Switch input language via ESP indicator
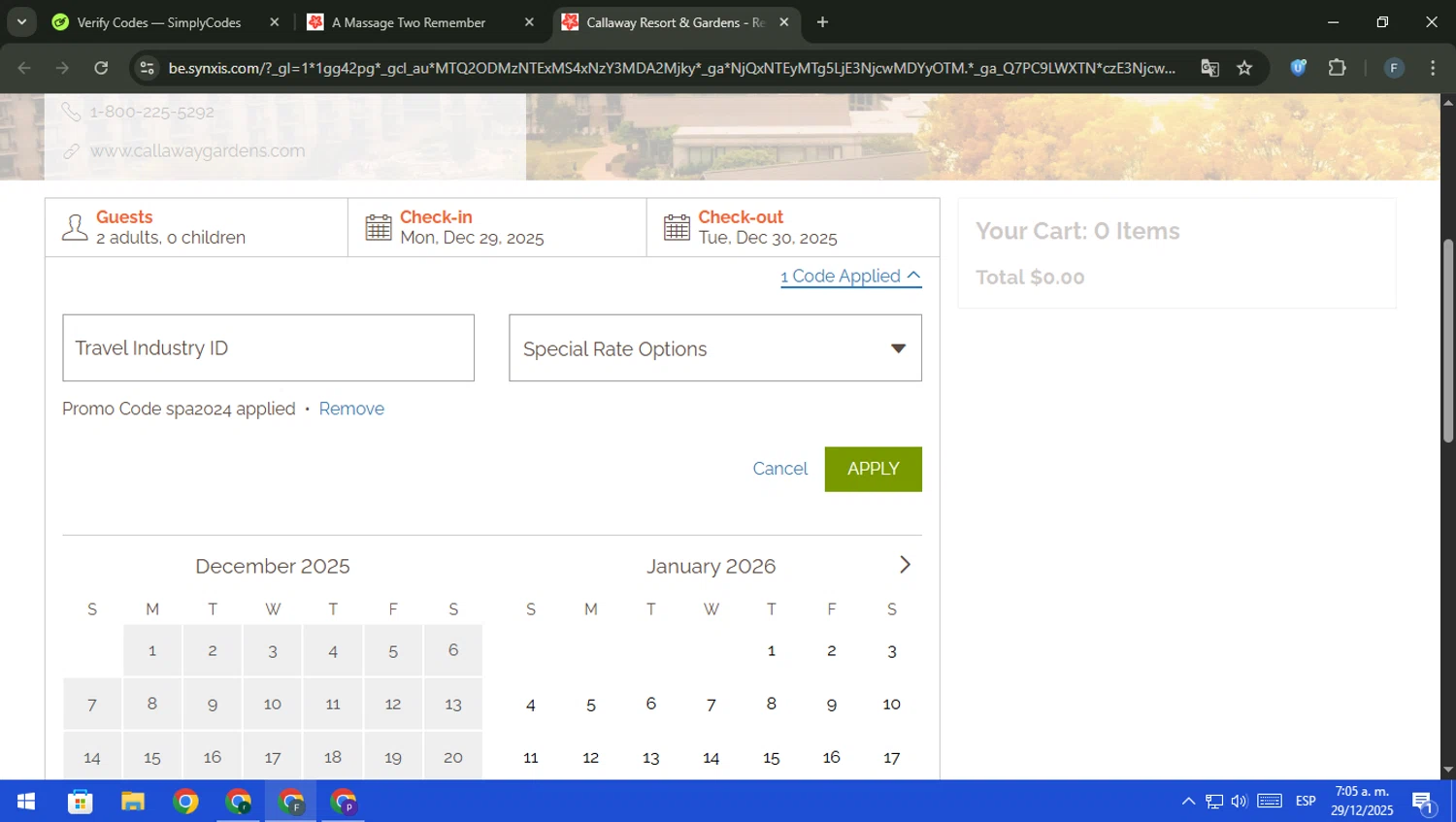1456x822 pixels. pyautogui.click(x=1306, y=802)
